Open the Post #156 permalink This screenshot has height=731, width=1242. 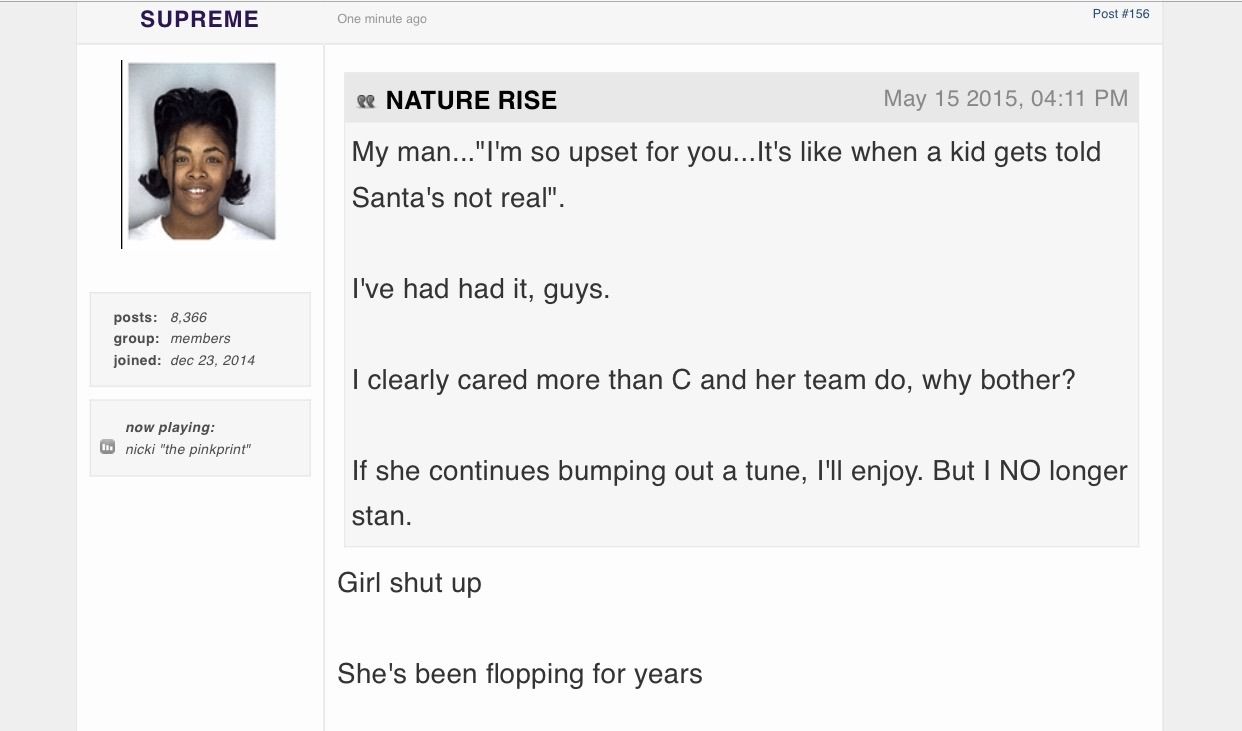[x=1121, y=14]
